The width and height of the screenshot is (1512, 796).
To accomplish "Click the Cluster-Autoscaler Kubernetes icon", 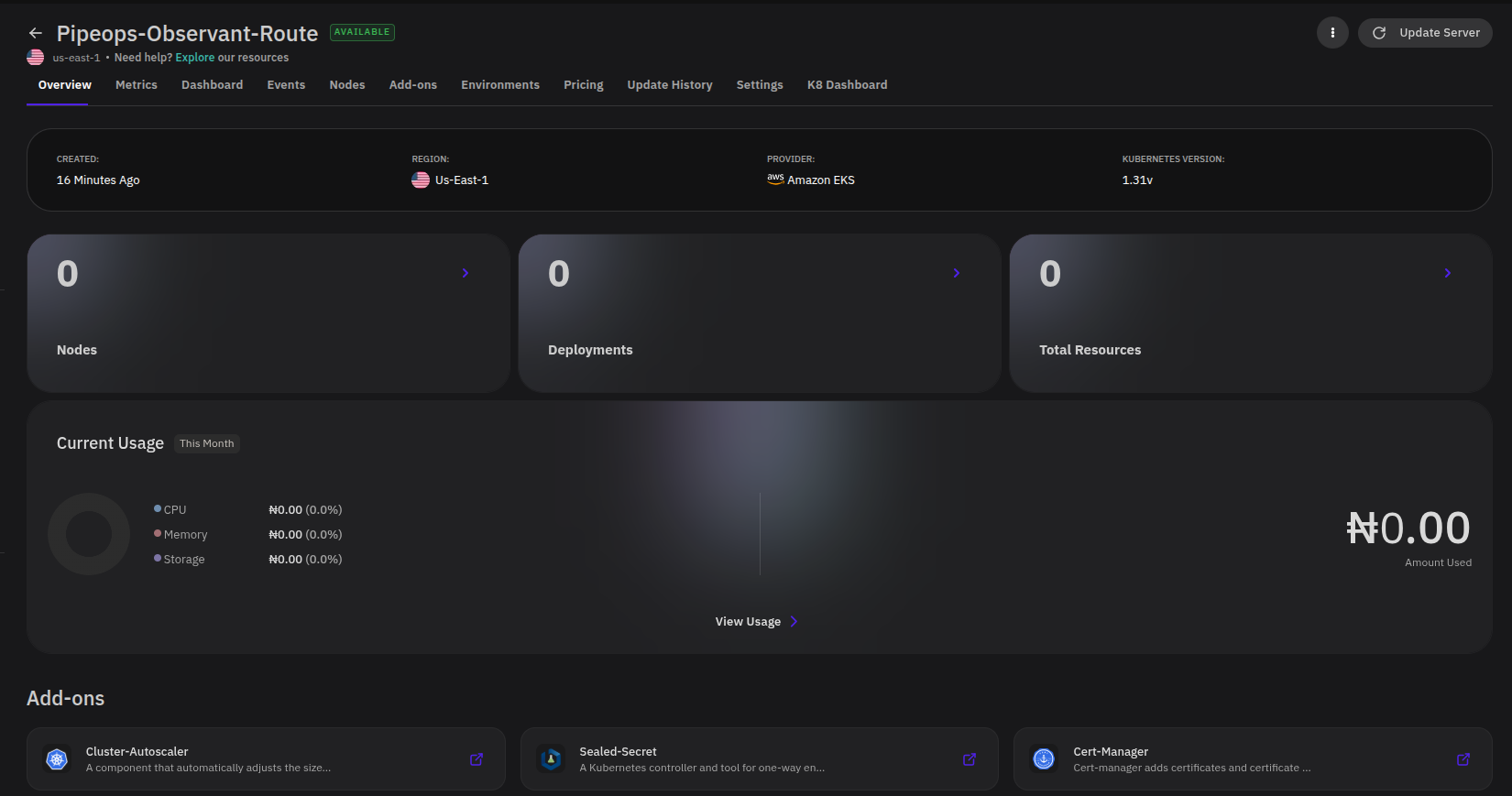I will click(57, 759).
